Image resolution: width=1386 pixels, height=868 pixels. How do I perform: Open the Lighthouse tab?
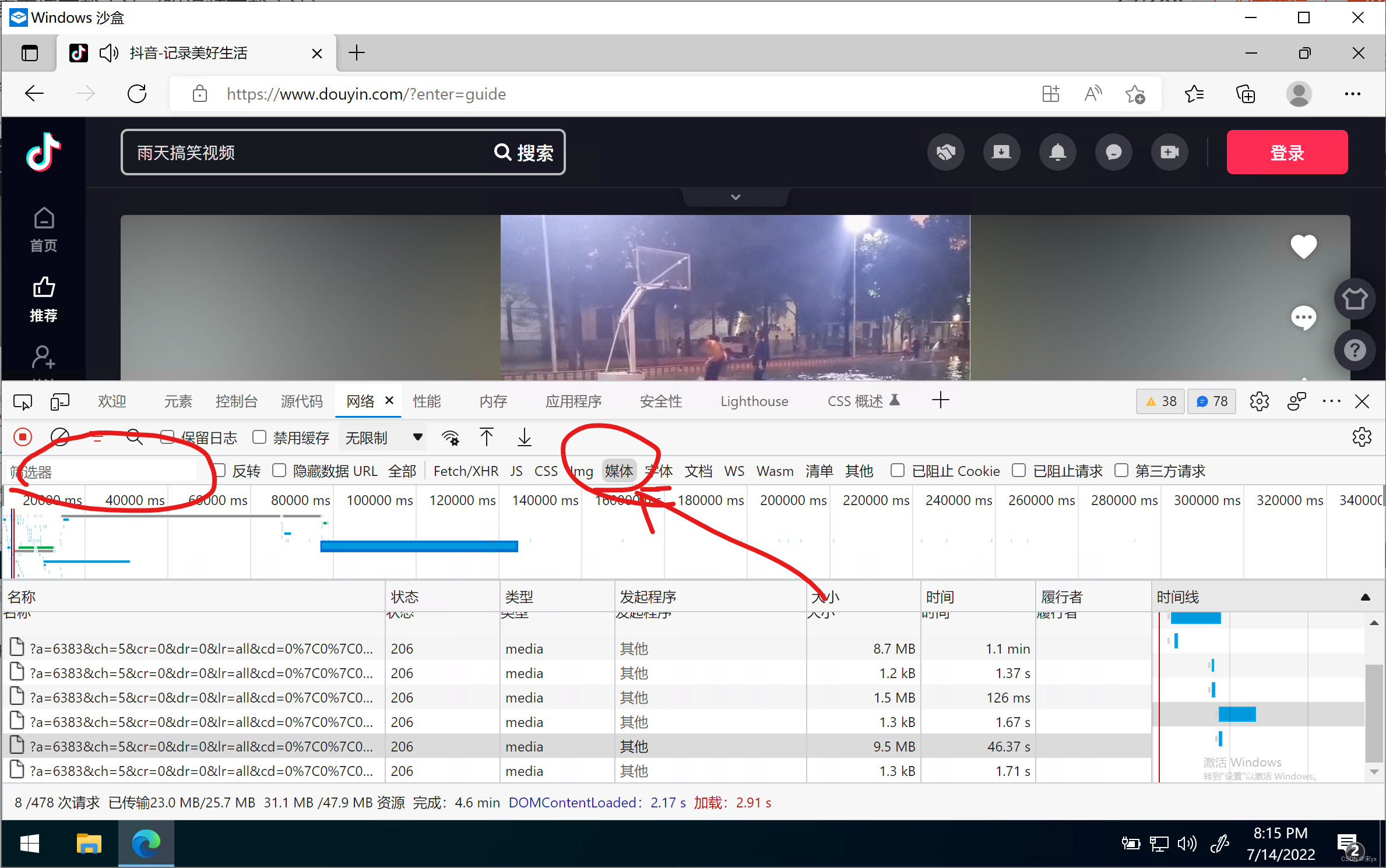(x=754, y=401)
